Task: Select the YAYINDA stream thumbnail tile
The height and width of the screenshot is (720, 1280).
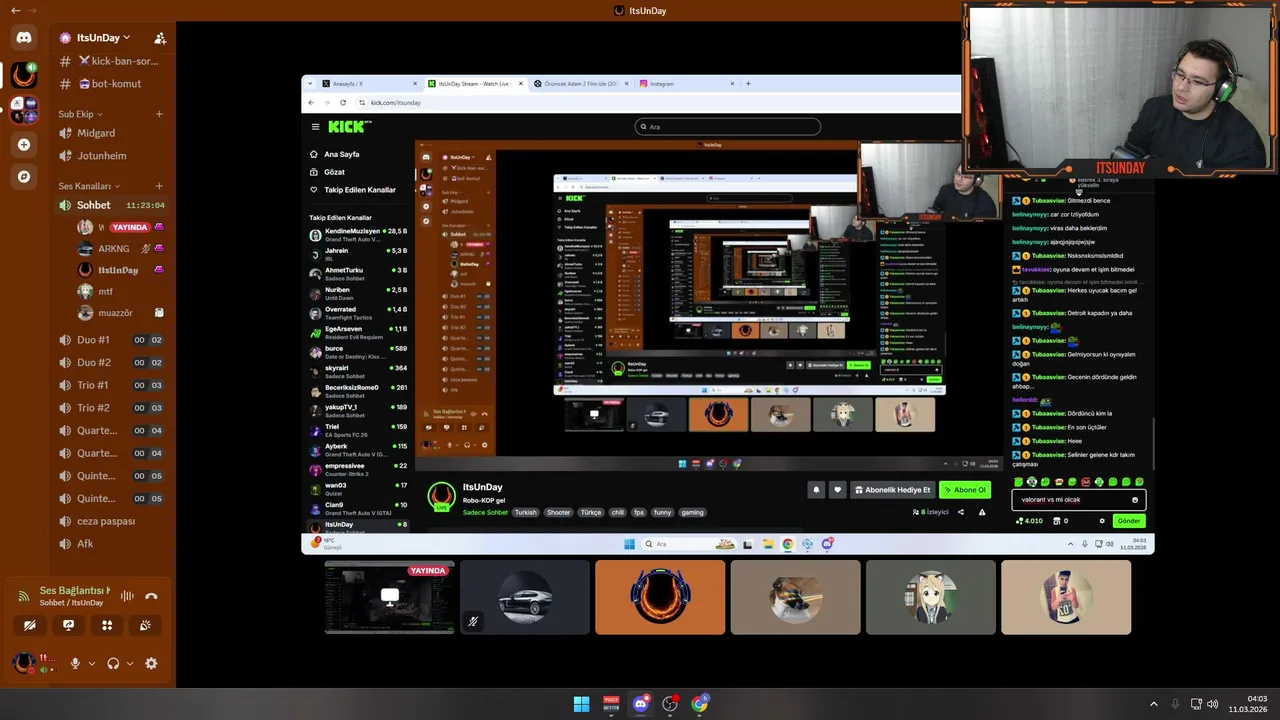Action: coord(389,597)
